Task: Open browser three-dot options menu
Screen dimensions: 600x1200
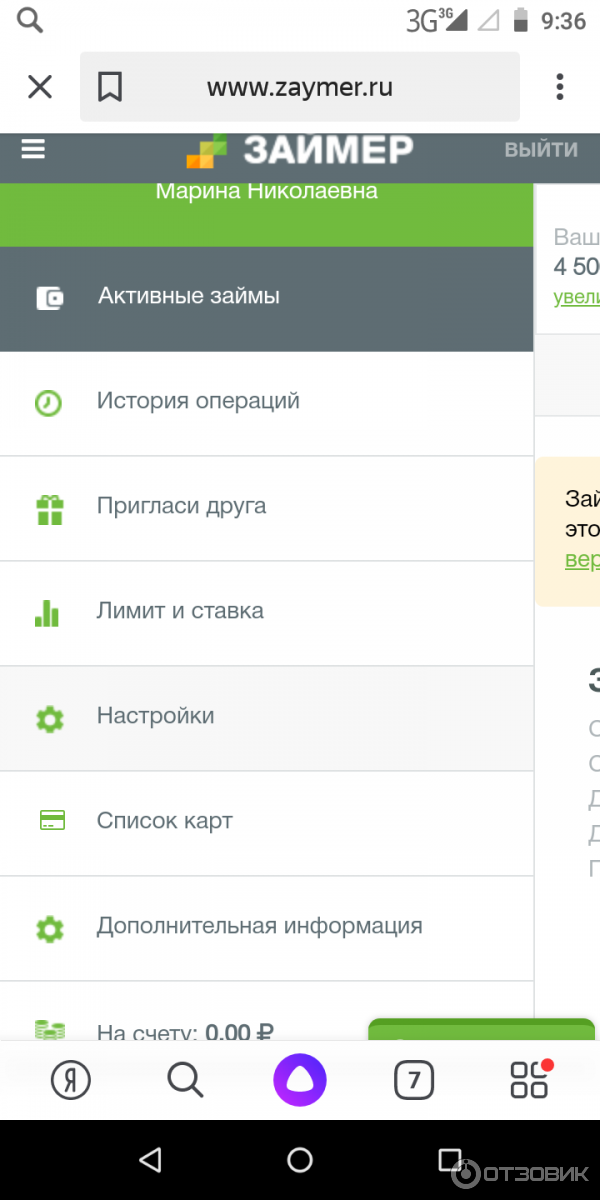Action: click(559, 87)
